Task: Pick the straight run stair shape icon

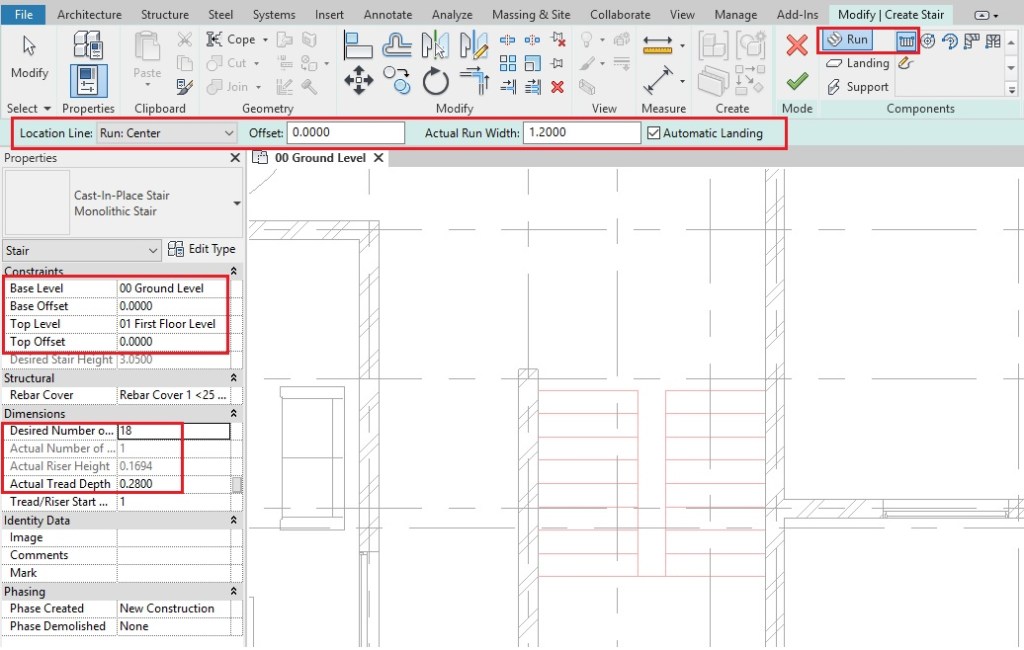Action: coord(907,40)
